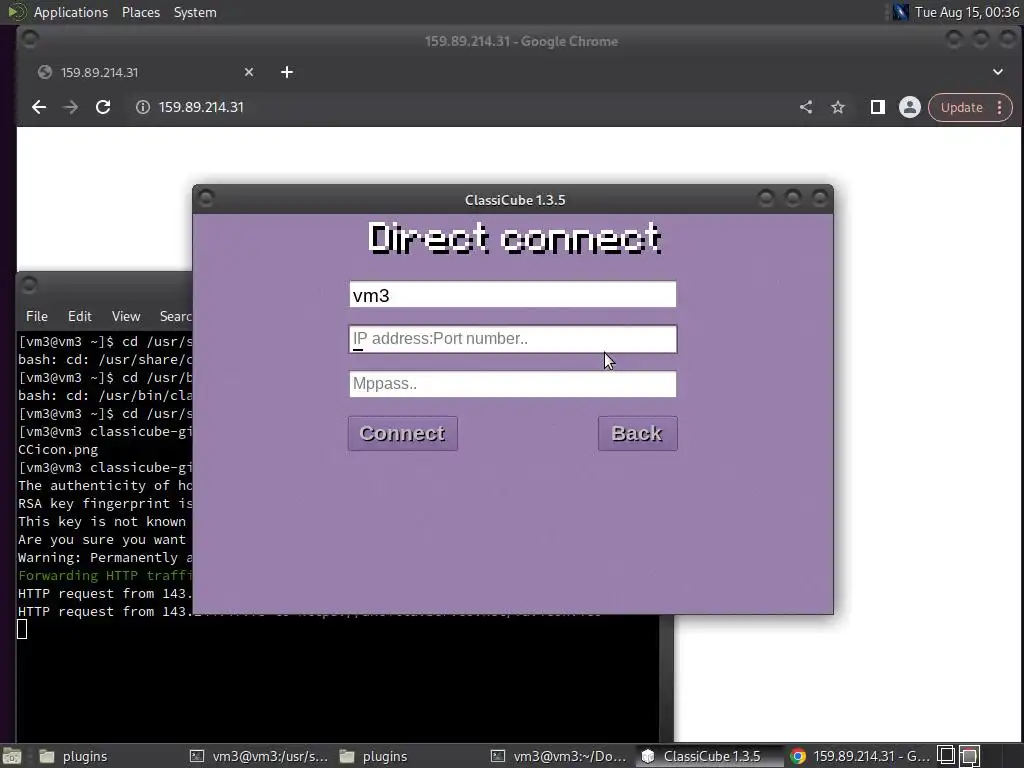1024x768 pixels.
Task: Open a new Chrome tab
Action: 287,72
